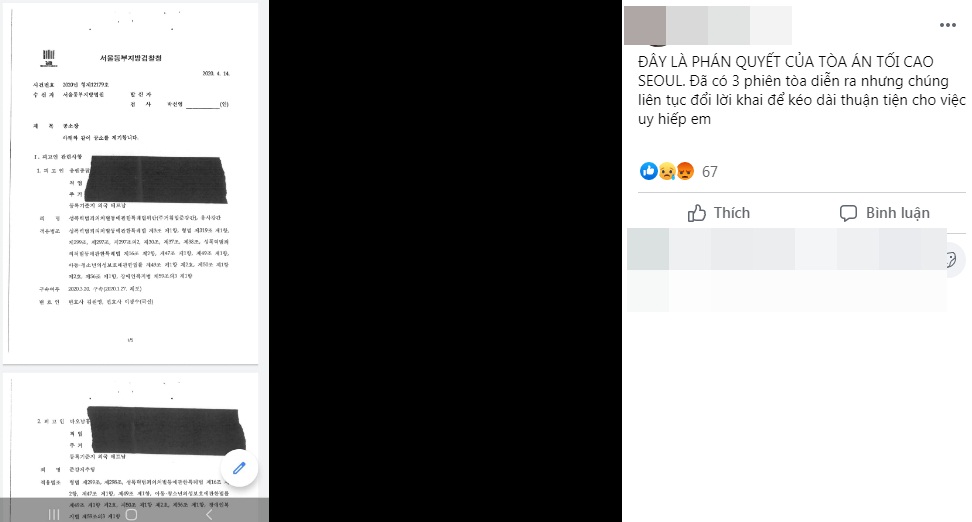This screenshot has height=522, width=972.
Task: Tap the blue pencil edit button
Action: (239, 468)
